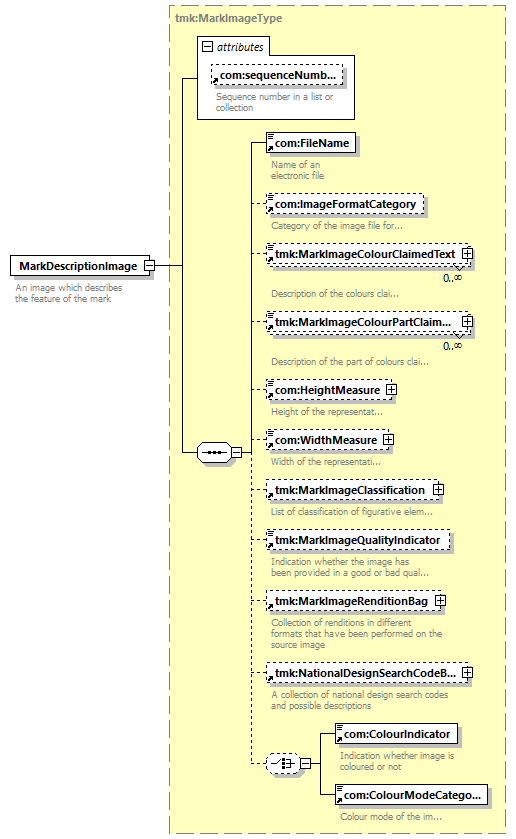Expand tmk:NationalDesignSearchCodeB element
Image resolution: width=516 pixels, height=839 pixels.
click(467, 672)
